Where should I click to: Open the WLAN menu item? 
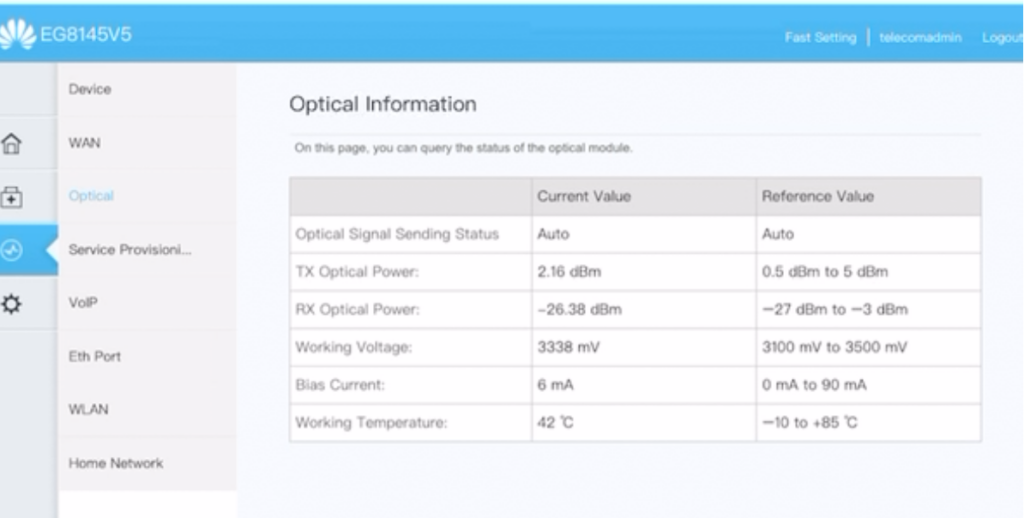click(x=89, y=409)
